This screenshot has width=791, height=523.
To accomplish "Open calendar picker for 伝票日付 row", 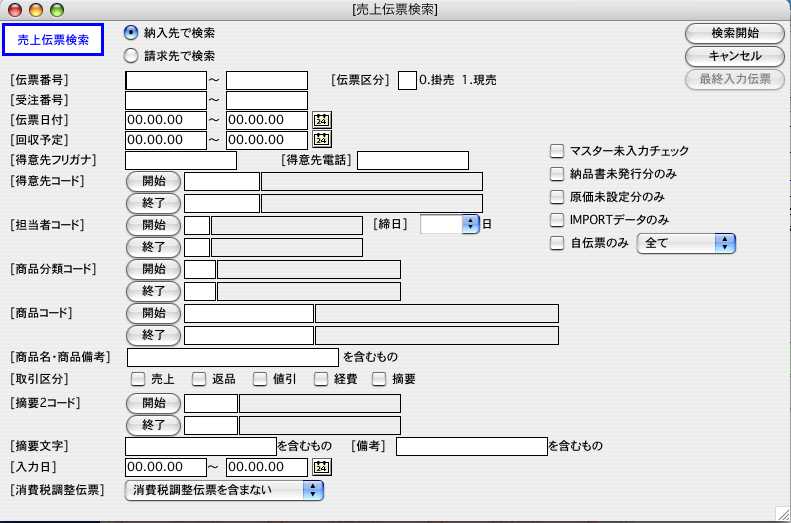I will [321, 120].
